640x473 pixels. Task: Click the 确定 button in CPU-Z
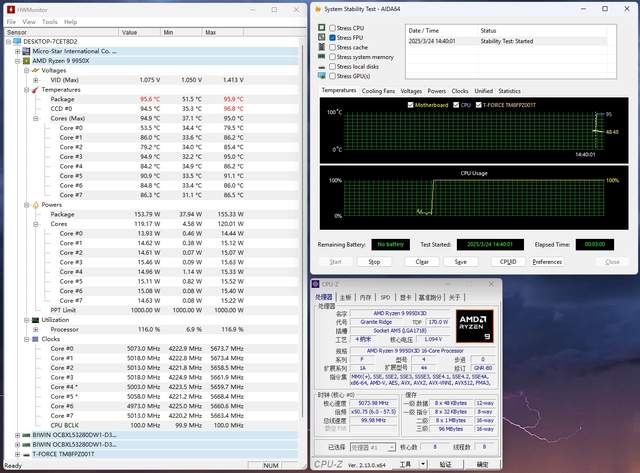482,464
